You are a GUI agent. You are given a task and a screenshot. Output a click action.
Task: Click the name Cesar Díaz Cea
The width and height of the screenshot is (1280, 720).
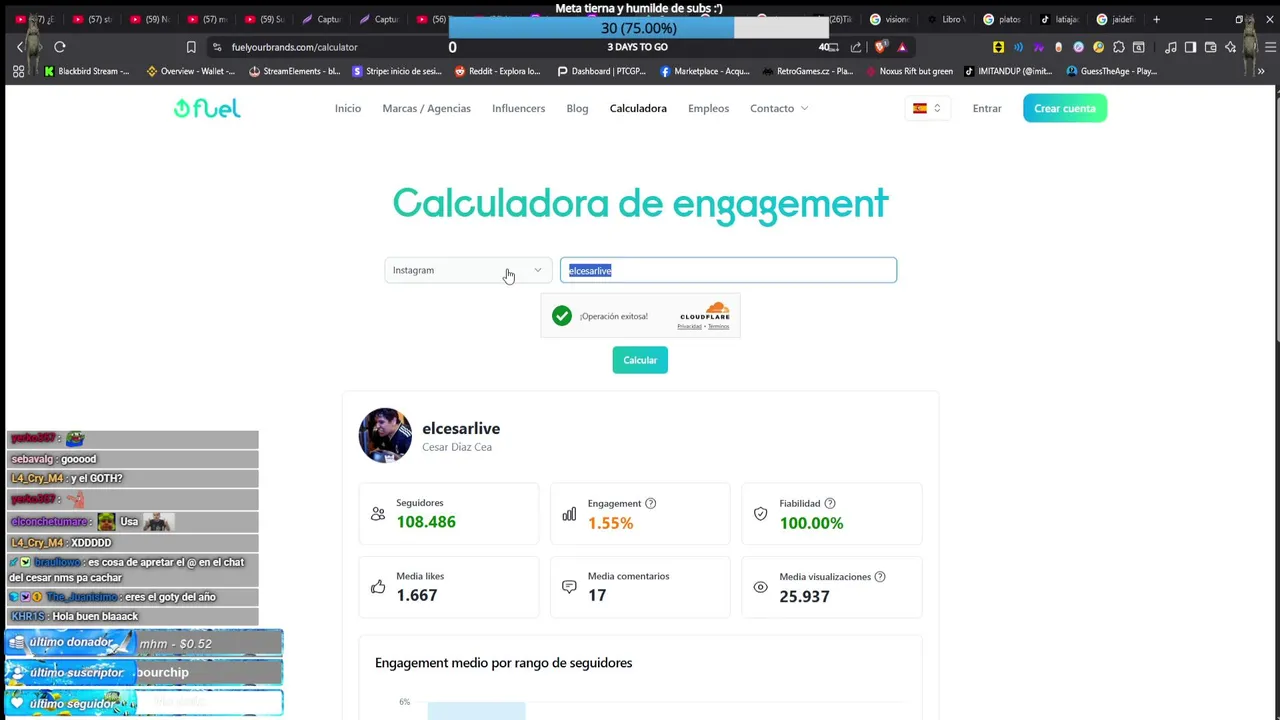(x=457, y=447)
